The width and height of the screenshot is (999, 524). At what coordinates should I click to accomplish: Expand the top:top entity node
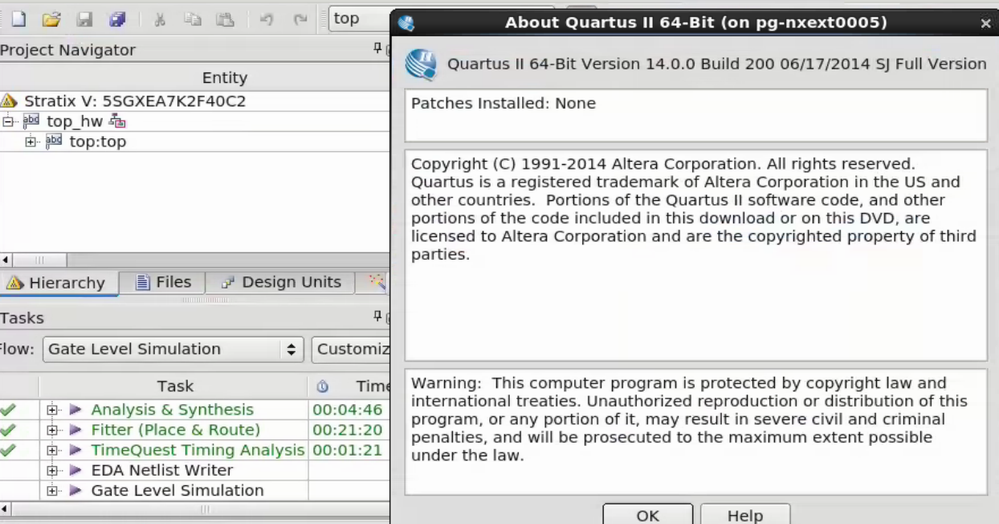pos(31,141)
